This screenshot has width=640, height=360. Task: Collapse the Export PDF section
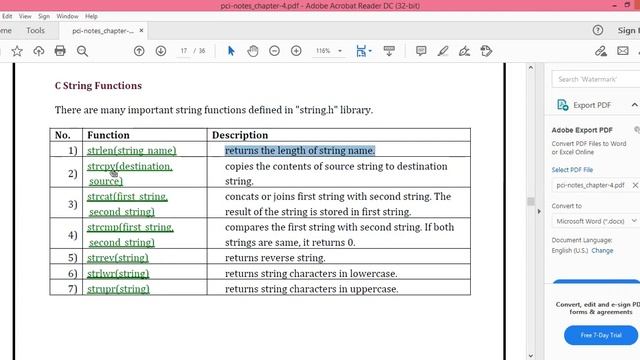pos(634,105)
